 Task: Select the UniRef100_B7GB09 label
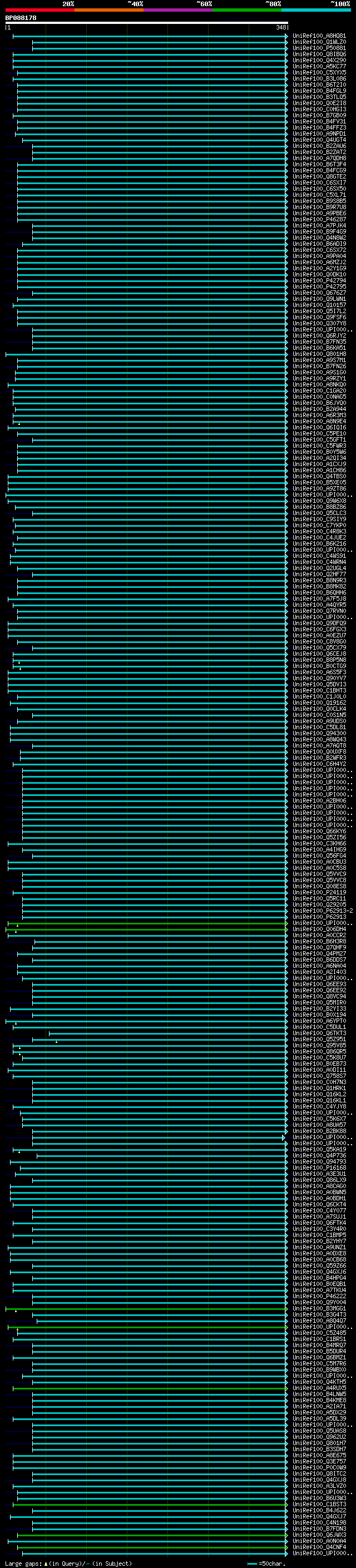pos(319,116)
